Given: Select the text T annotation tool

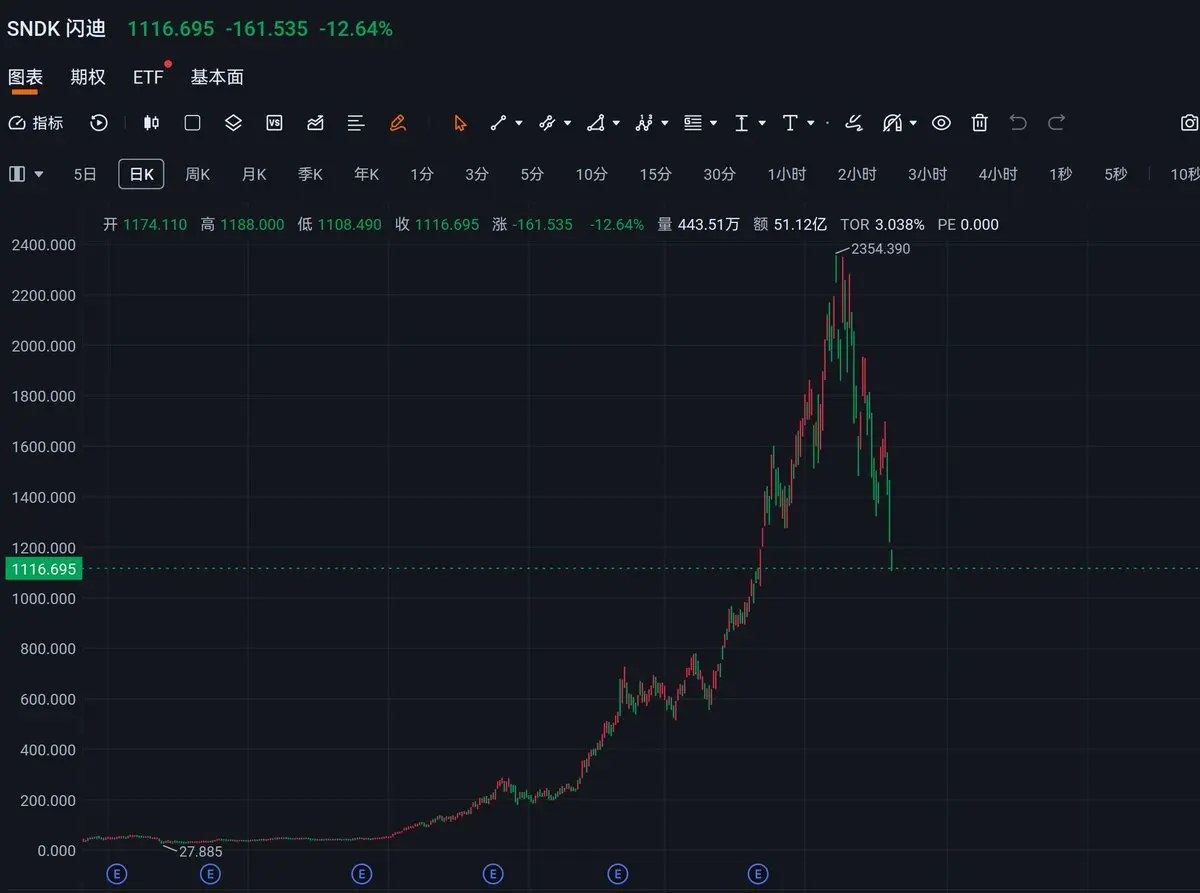Looking at the screenshot, I should pos(790,123).
